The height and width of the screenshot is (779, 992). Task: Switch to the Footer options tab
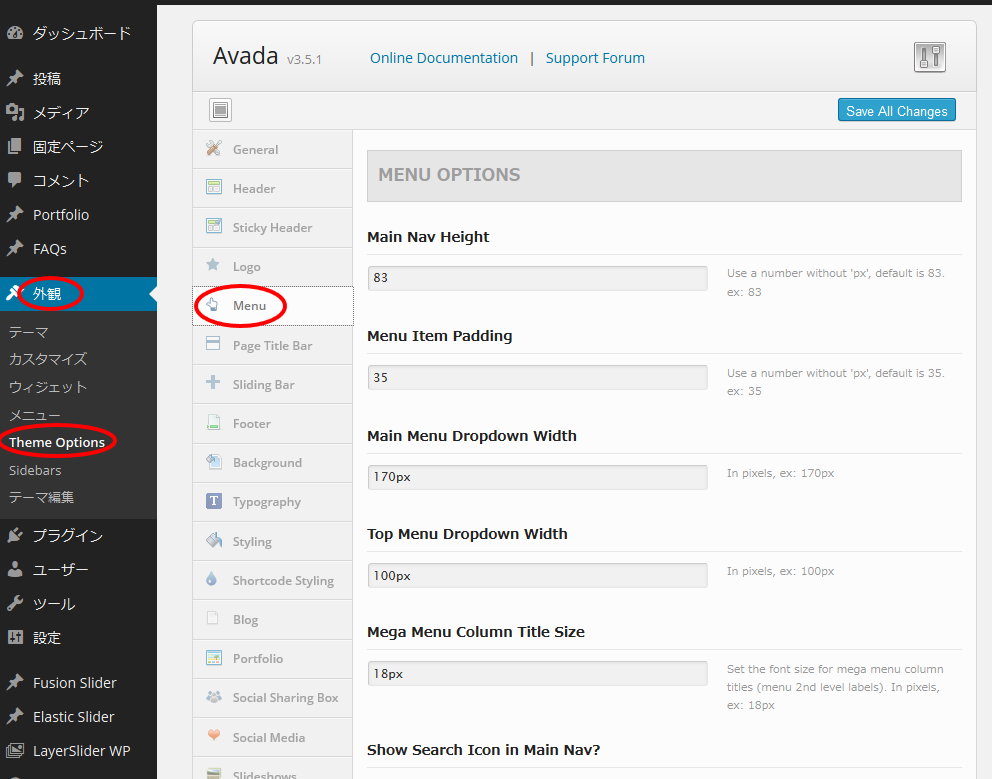coord(252,424)
